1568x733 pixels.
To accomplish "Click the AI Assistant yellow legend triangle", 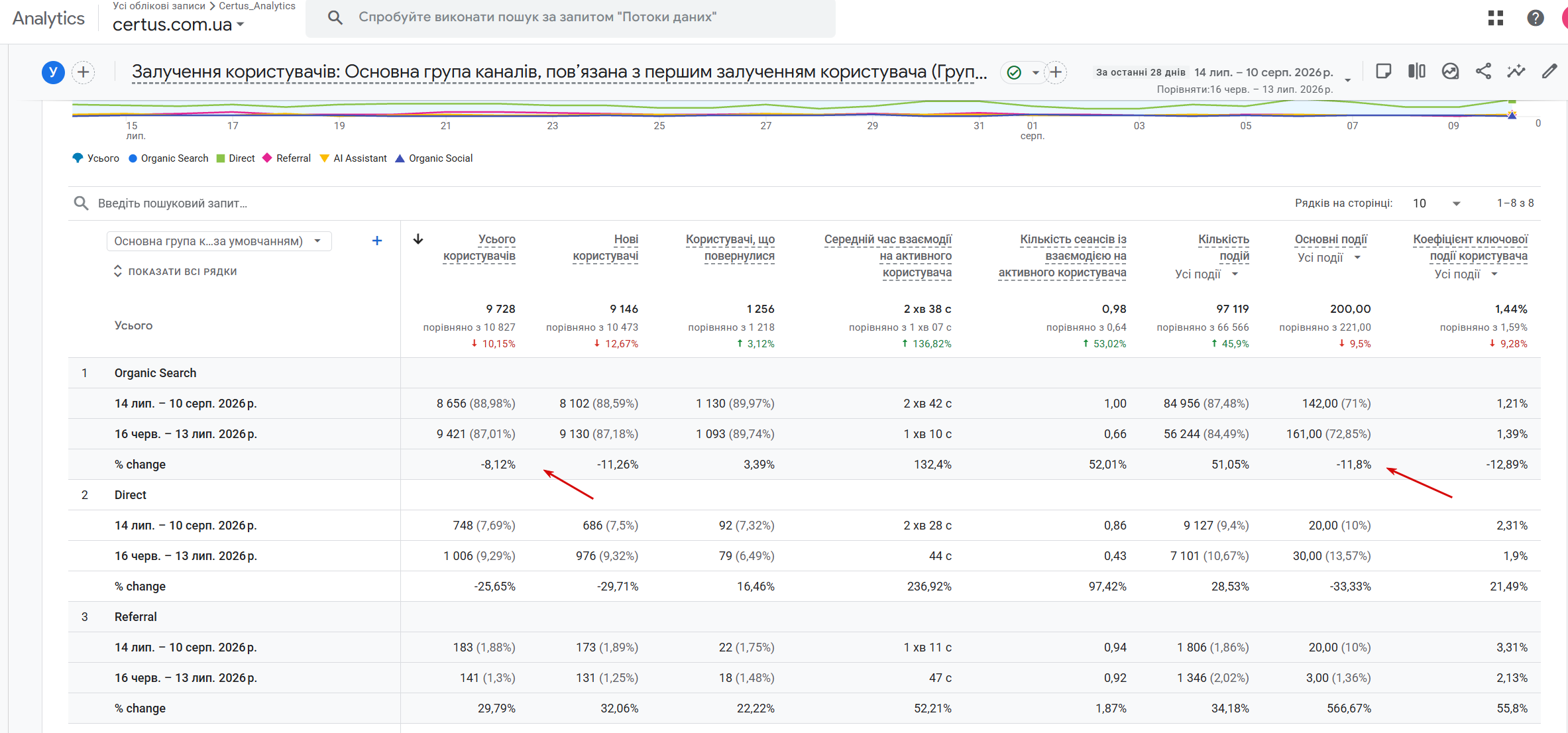I will point(324,158).
